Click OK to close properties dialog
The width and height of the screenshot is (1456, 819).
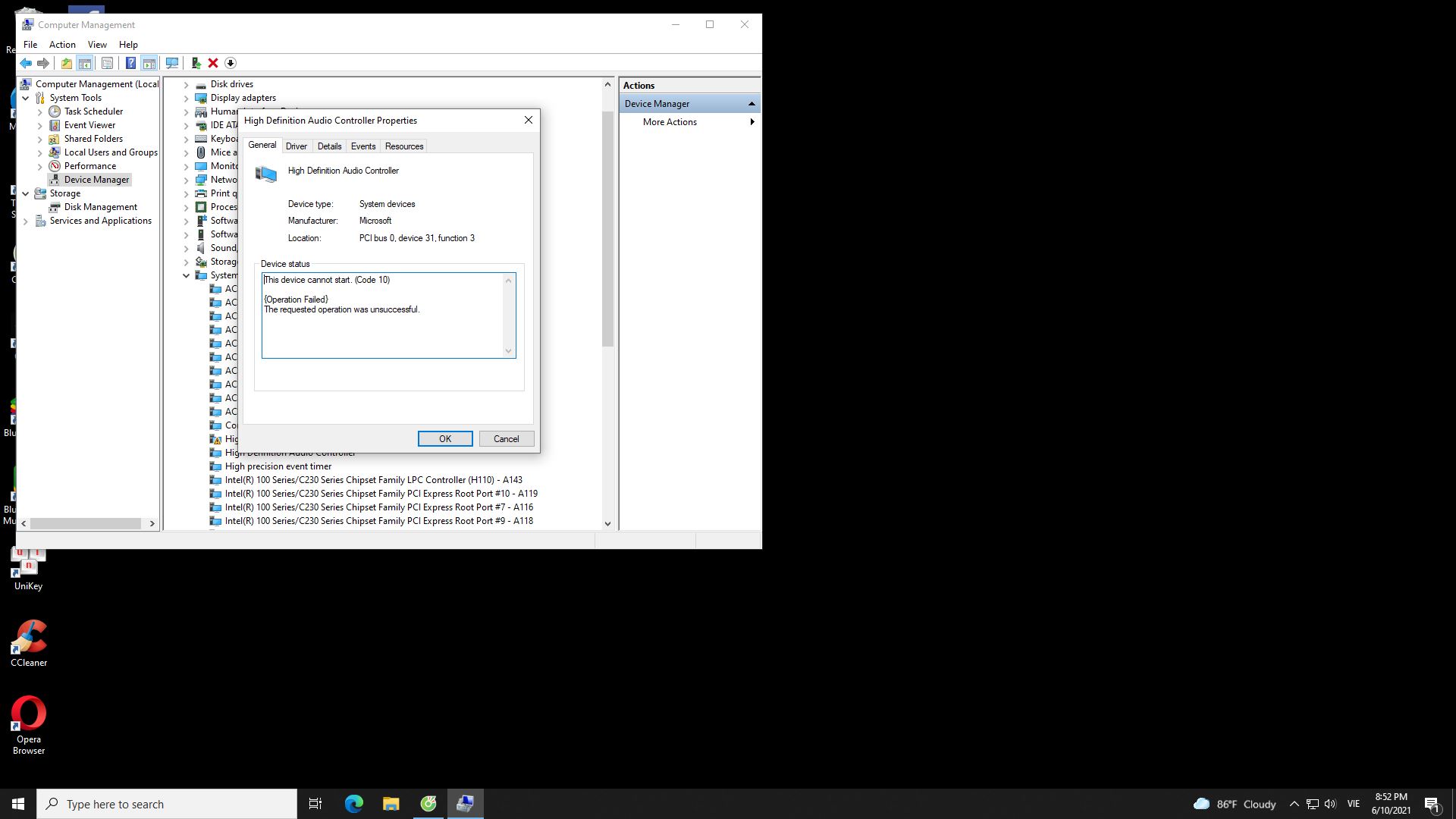tap(445, 438)
